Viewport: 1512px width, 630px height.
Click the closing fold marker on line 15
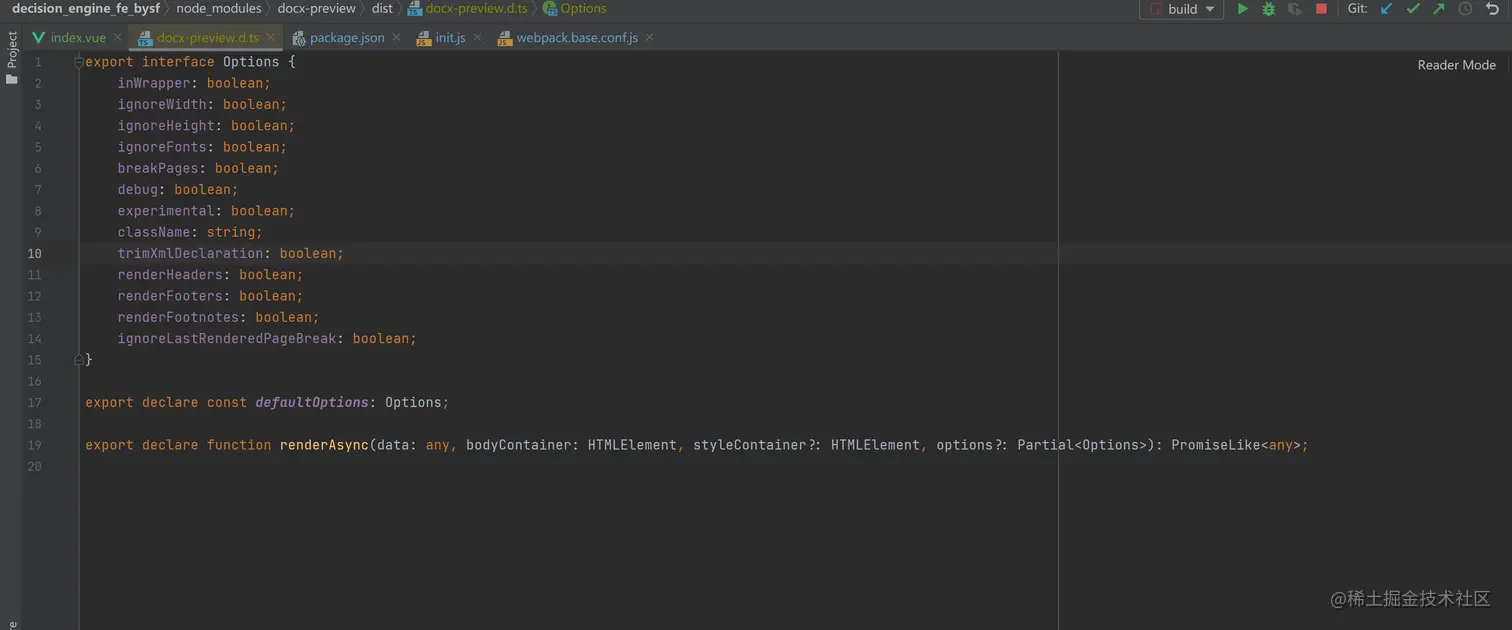(x=78, y=360)
